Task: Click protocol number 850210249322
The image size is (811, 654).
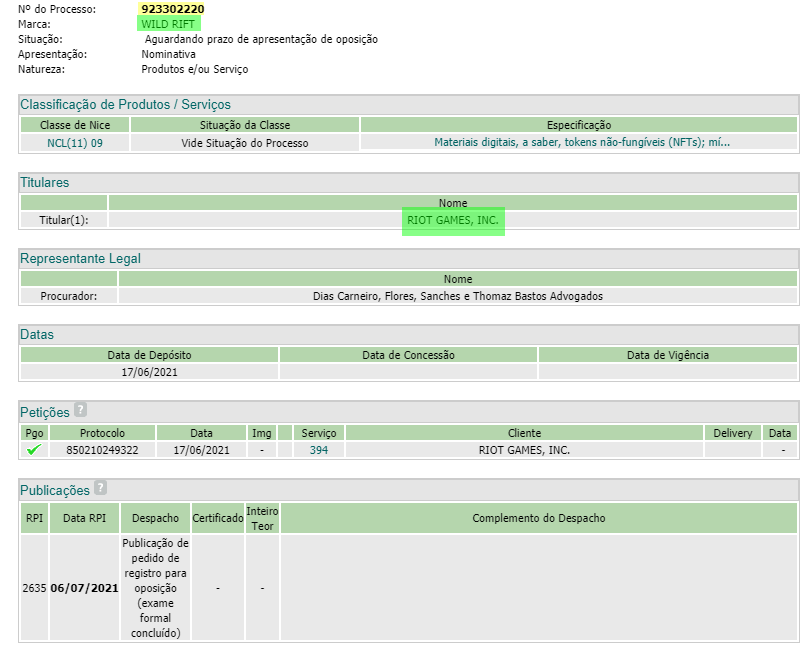Action: [103, 450]
